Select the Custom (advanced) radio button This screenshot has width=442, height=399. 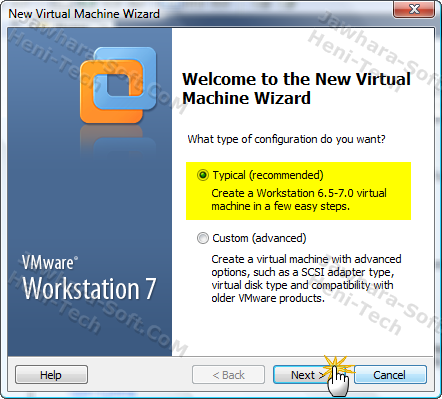pos(203,238)
